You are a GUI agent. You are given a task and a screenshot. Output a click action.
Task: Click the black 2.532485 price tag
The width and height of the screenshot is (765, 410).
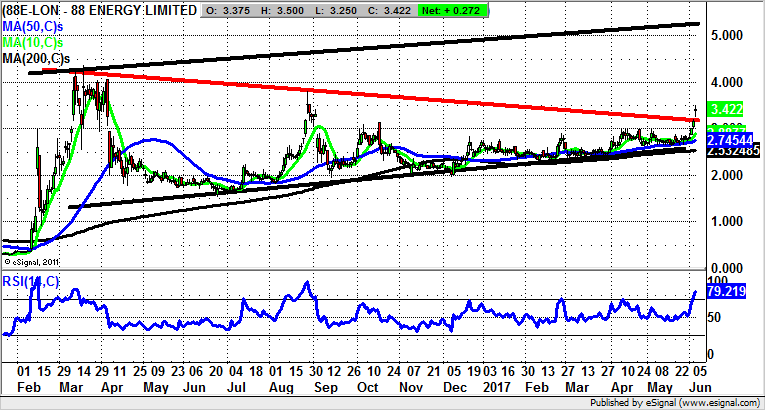coord(731,151)
